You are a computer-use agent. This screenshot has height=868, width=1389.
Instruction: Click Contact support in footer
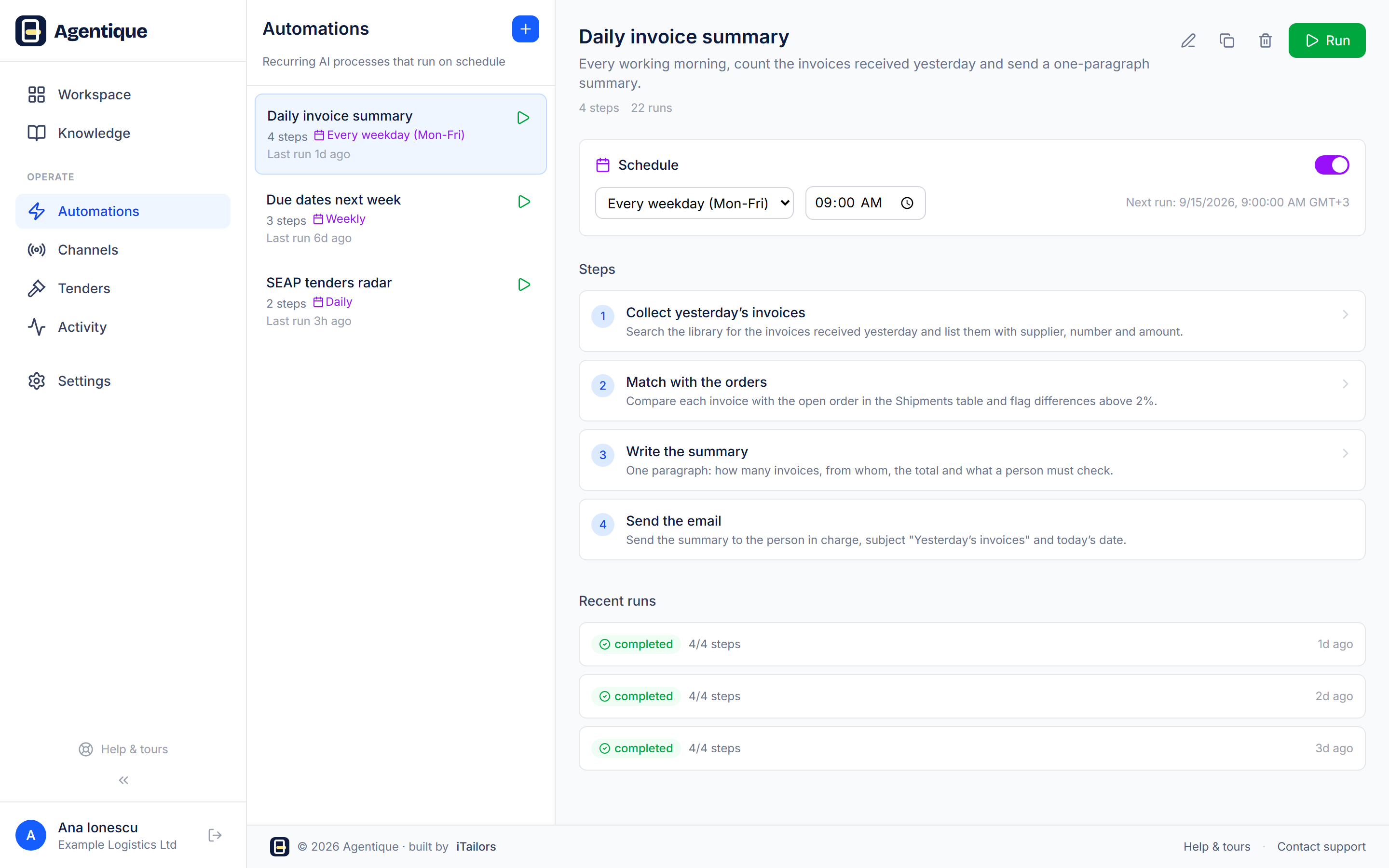[x=1321, y=846]
